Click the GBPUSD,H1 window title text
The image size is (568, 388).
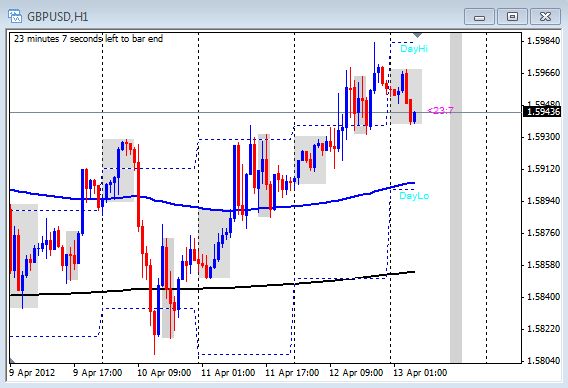click(58, 17)
